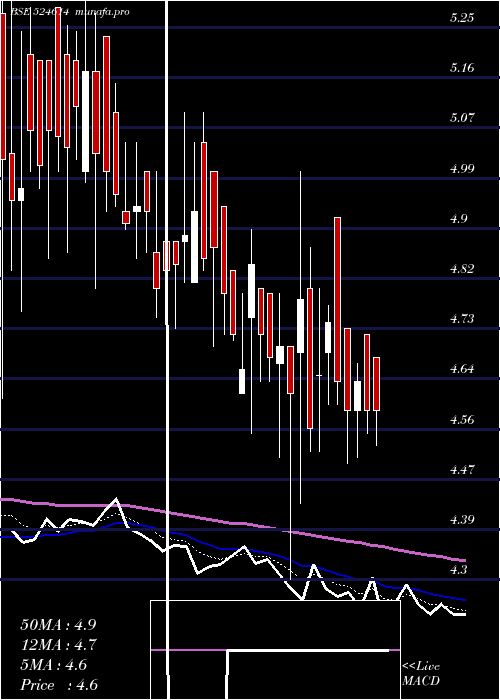Click the 4.3 price axis label
The image size is (500, 700).
pos(458,570)
